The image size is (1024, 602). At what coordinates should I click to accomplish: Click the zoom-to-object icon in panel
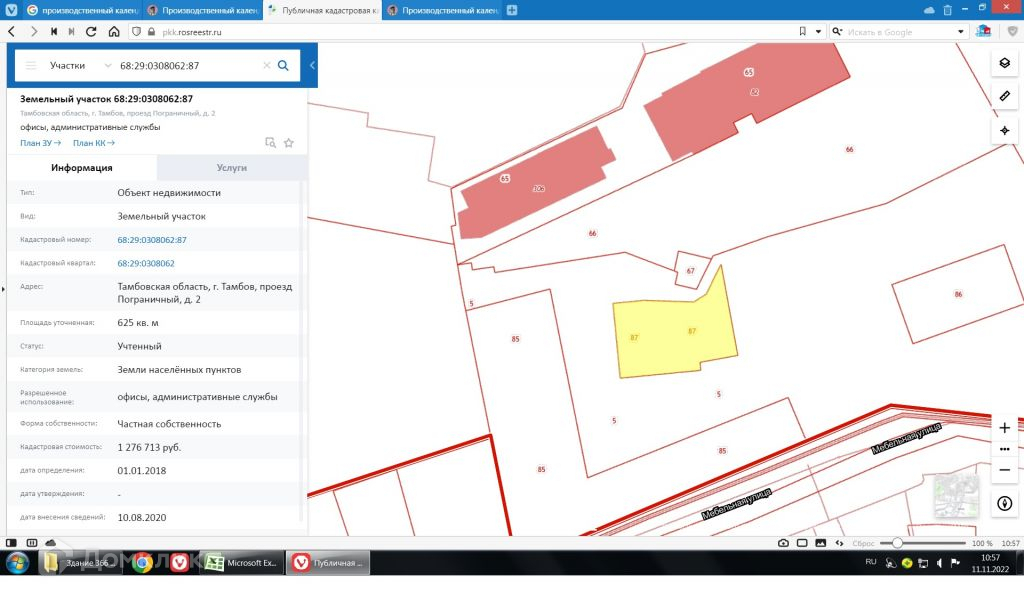coord(270,142)
